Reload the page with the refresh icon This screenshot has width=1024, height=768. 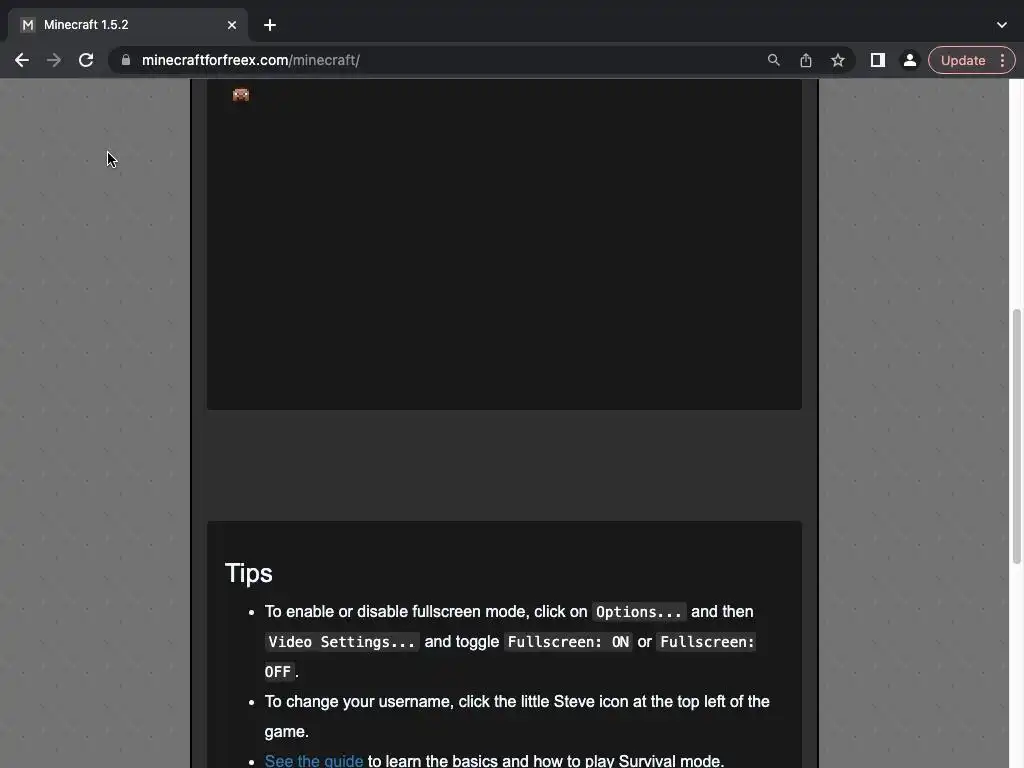(86, 60)
